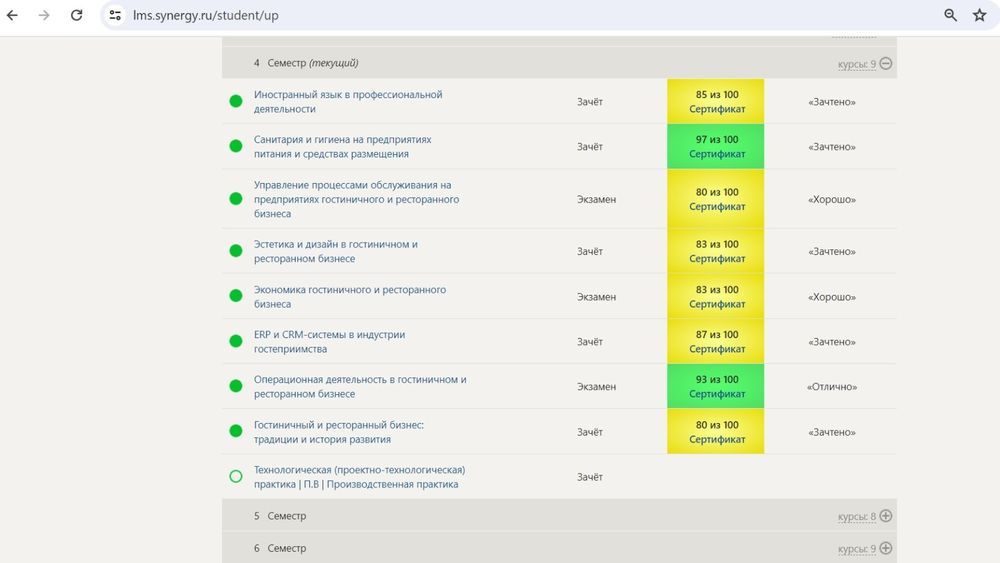Click the green 97 из 100 certificate cell
Image resolution: width=1000 pixels, height=563 pixels.
click(x=716, y=147)
